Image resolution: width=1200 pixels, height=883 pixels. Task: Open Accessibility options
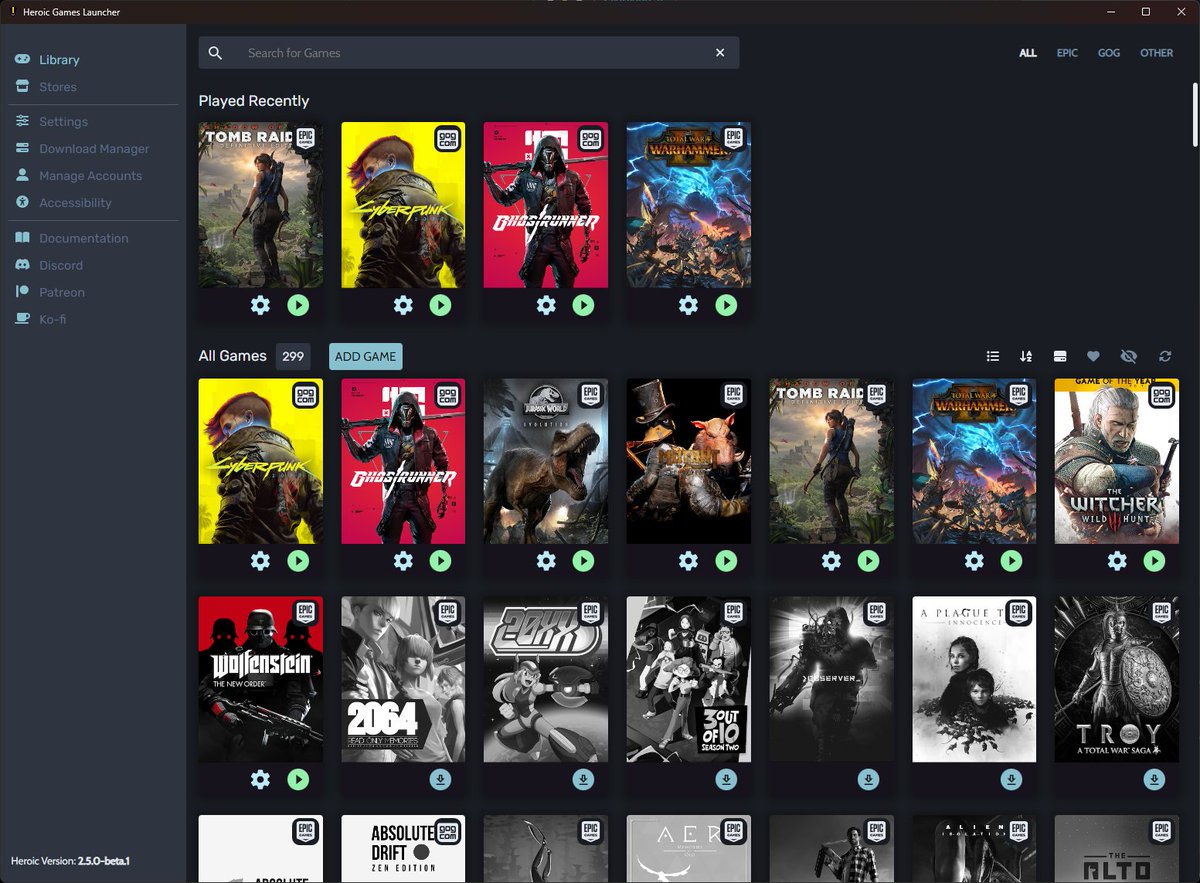point(63,202)
